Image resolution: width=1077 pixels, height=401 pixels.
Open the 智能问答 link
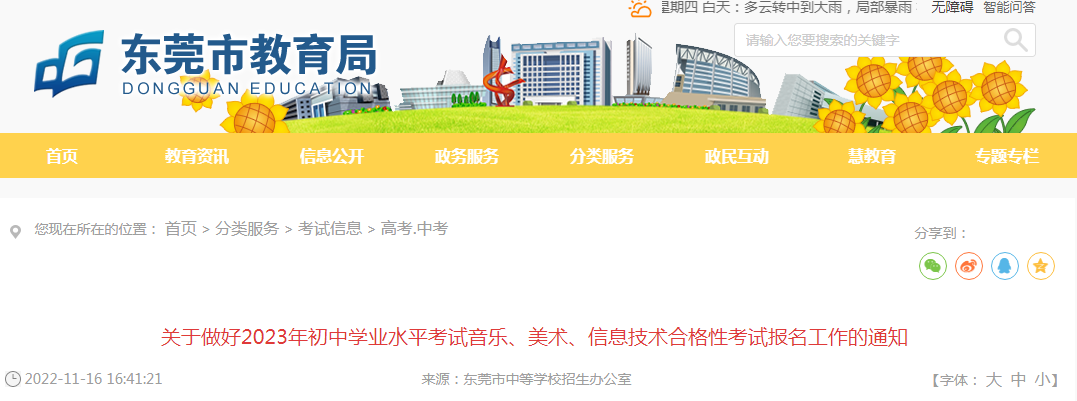tap(1009, 8)
